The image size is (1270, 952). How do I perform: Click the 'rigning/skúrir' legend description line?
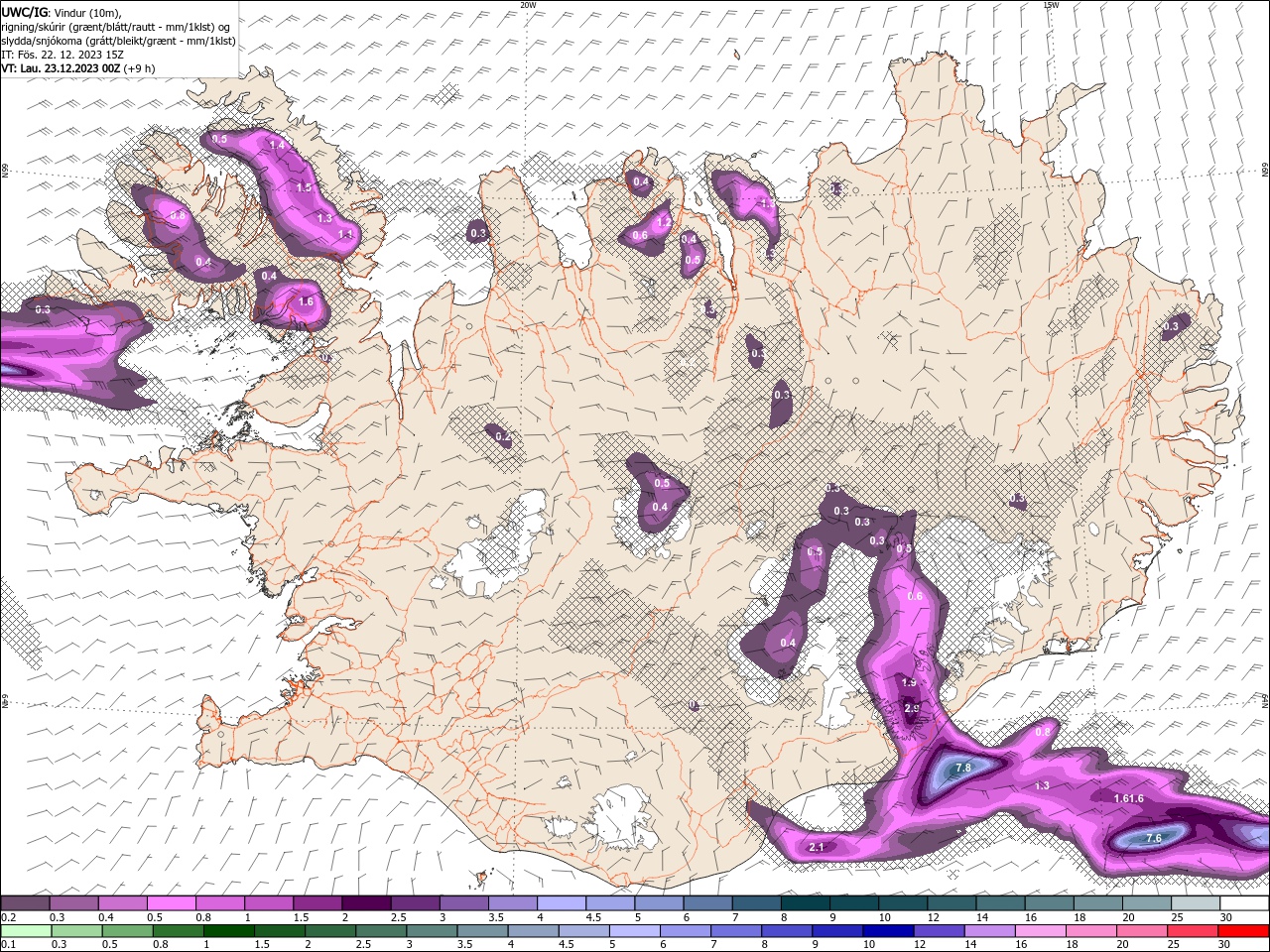(115, 26)
